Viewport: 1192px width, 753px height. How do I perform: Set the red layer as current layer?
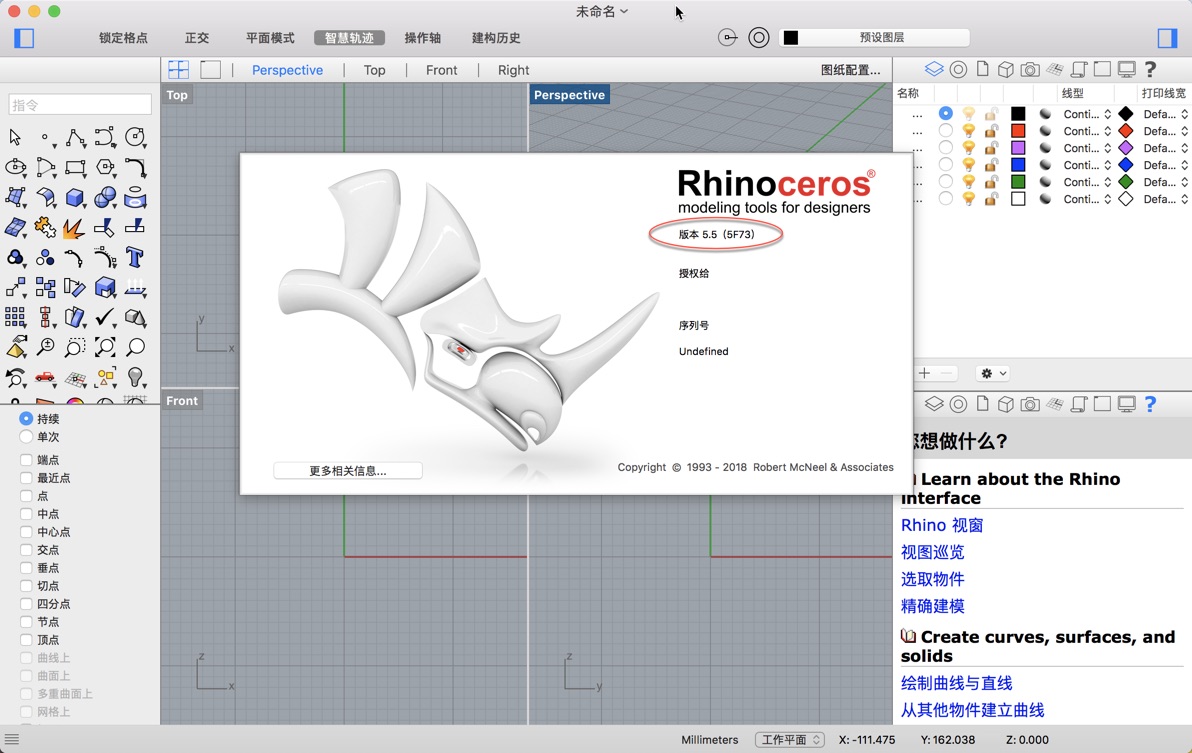click(945, 131)
